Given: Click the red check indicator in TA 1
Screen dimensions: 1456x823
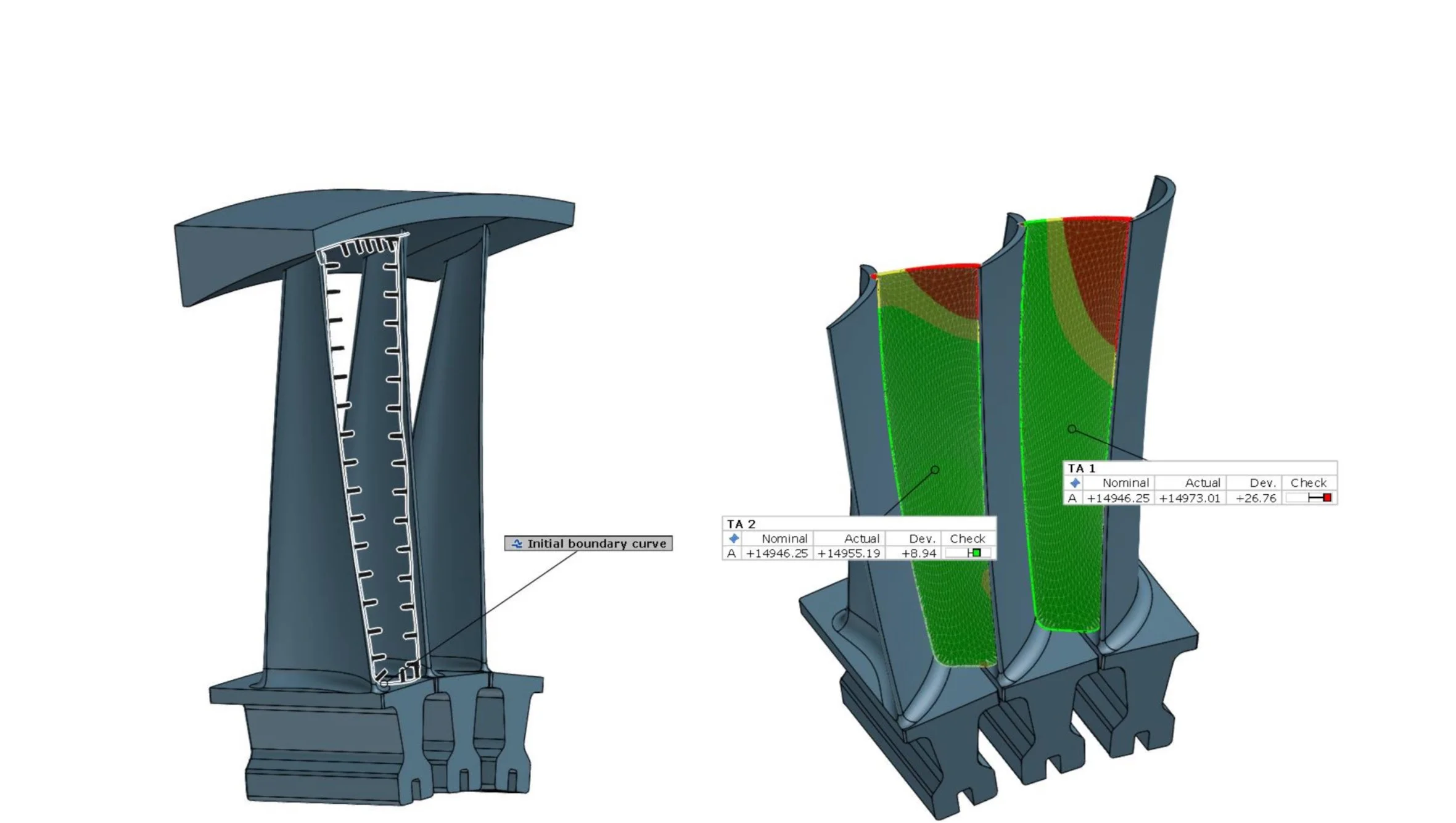Looking at the screenshot, I should click(x=1327, y=498).
